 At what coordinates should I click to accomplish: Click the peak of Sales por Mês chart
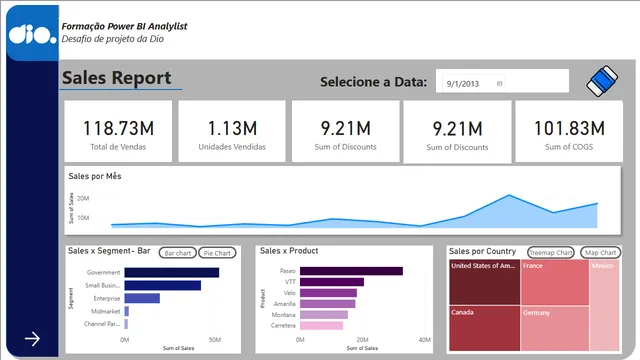coord(509,196)
